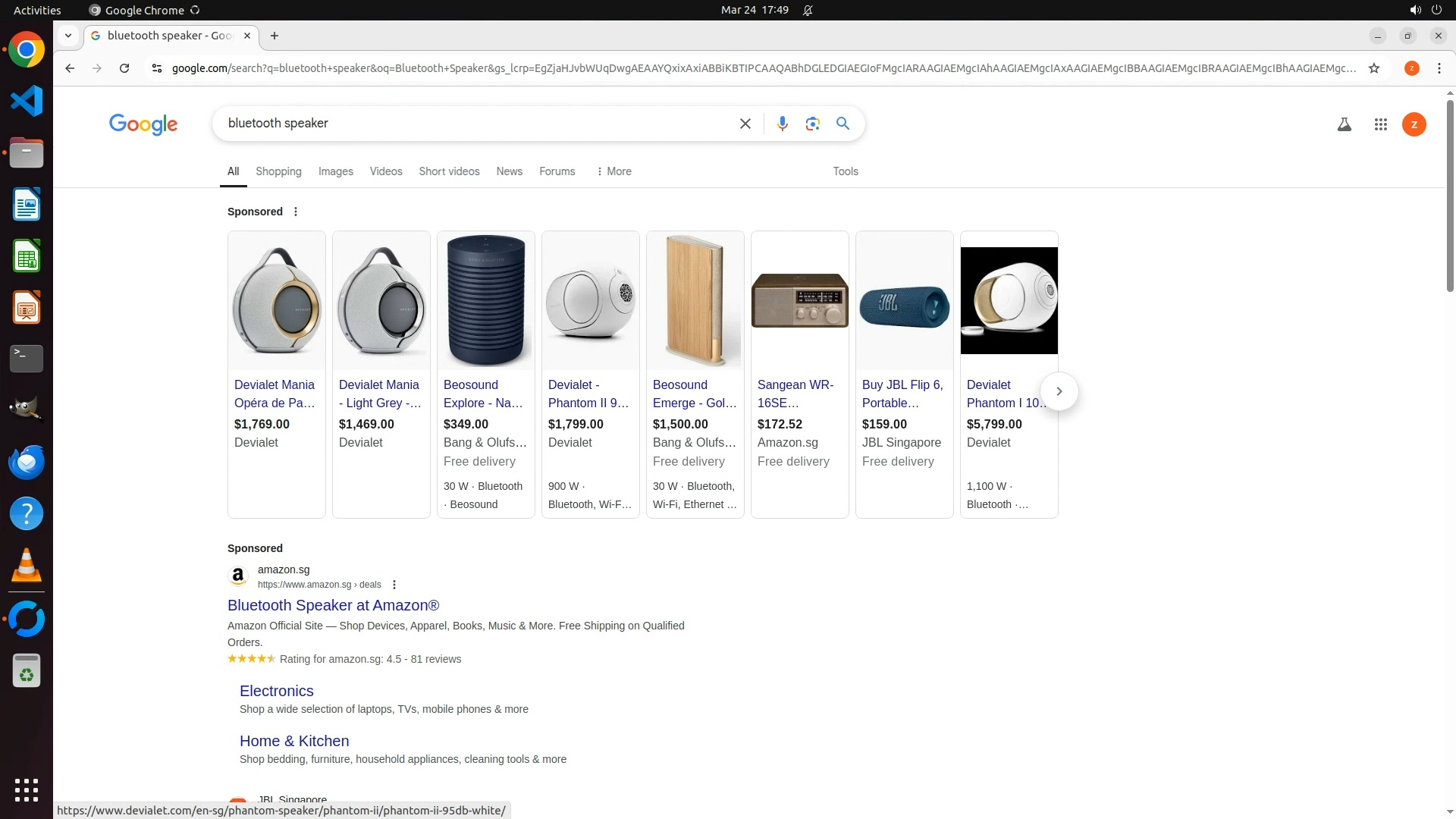Open the Google apps grid
The height and width of the screenshot is (819, 1456).
(x=1380, y=124)
